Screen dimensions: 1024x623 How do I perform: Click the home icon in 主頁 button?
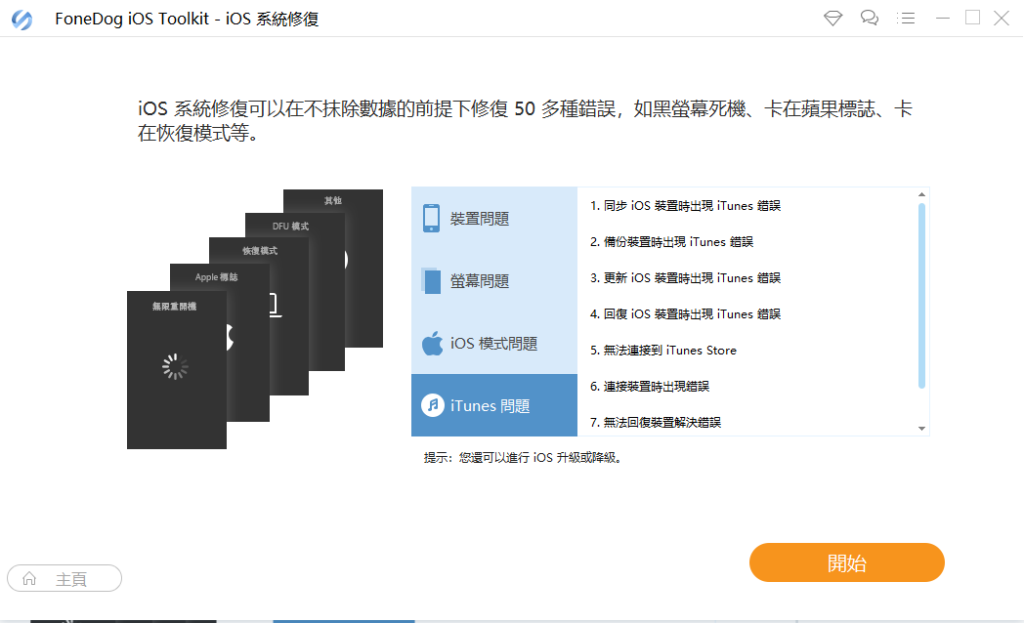point(29,579)
